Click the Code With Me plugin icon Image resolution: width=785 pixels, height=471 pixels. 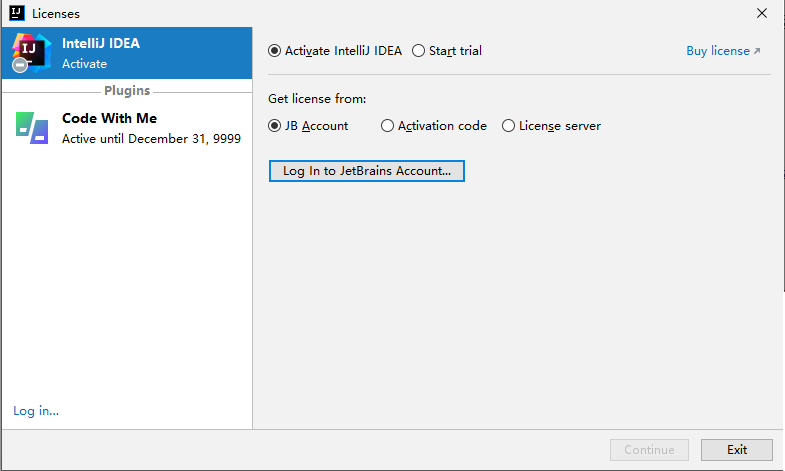click(x=32, y=128)
